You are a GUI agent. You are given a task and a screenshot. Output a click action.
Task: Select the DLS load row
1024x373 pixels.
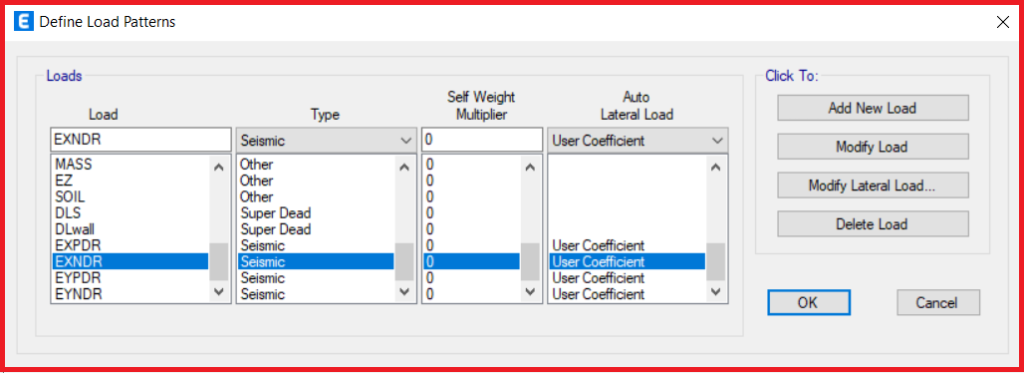pos(131,213)
